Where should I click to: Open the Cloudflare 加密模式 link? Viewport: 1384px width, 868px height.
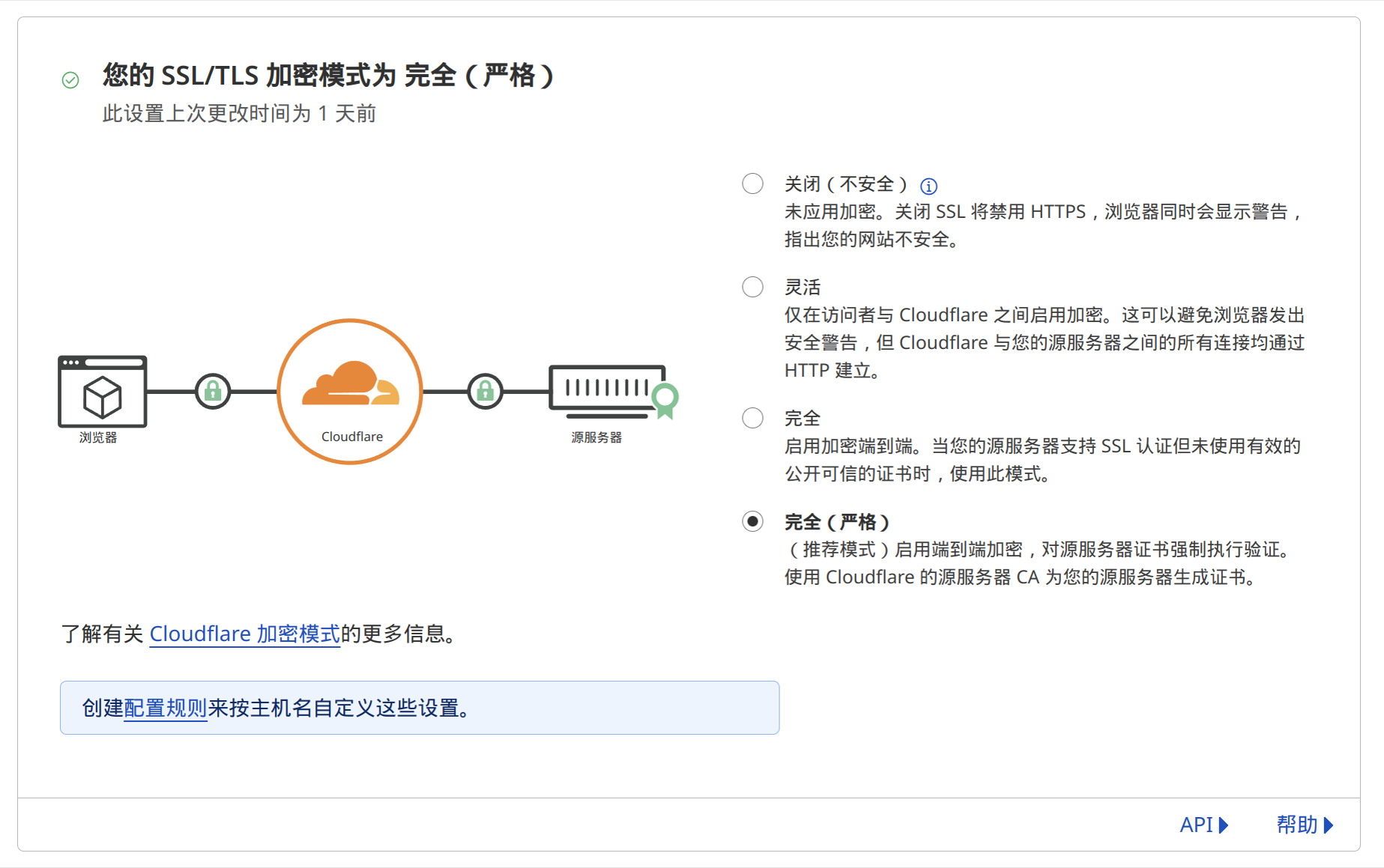click(x=244, y=634)
